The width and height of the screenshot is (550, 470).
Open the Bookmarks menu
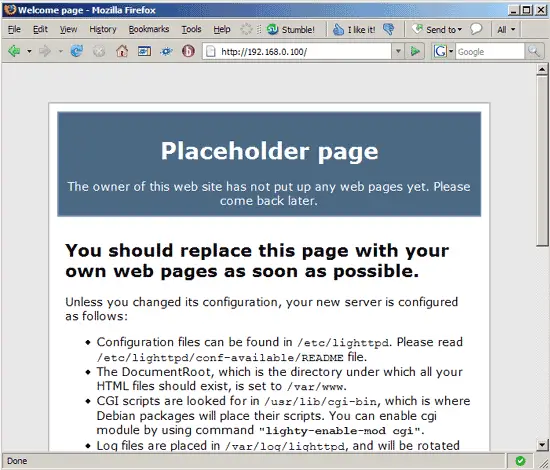[x=149, y=29]
